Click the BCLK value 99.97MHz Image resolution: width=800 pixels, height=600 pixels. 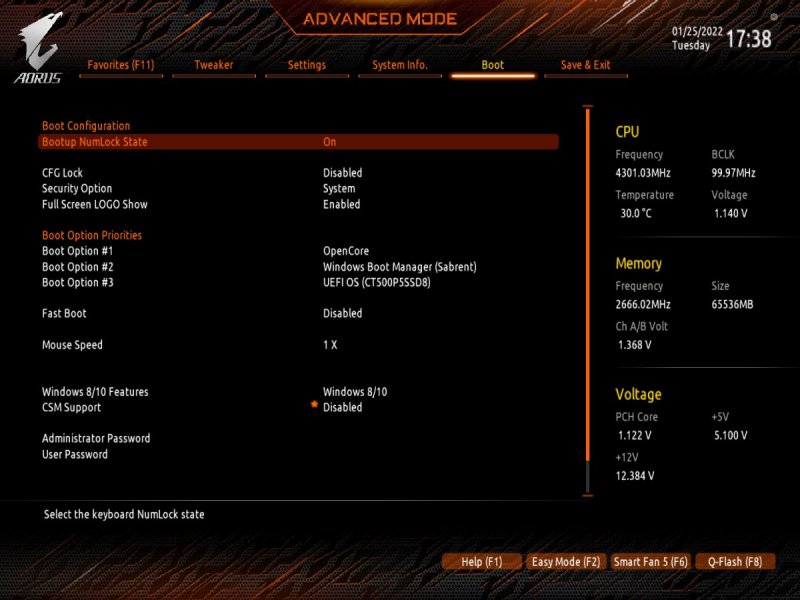pyautogui.click(x=733, y=173)
